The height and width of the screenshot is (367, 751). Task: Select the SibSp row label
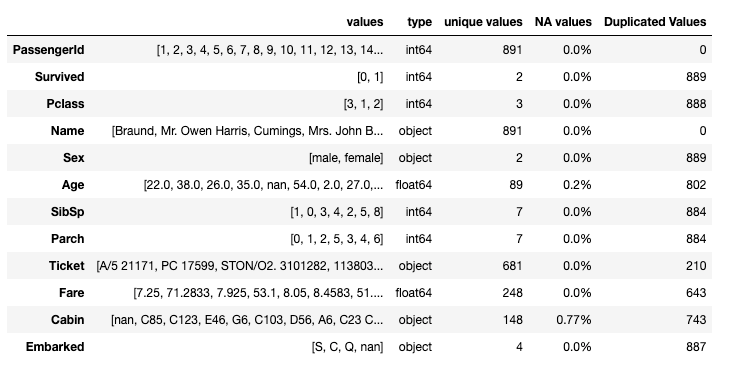click(x=68, y=212)
